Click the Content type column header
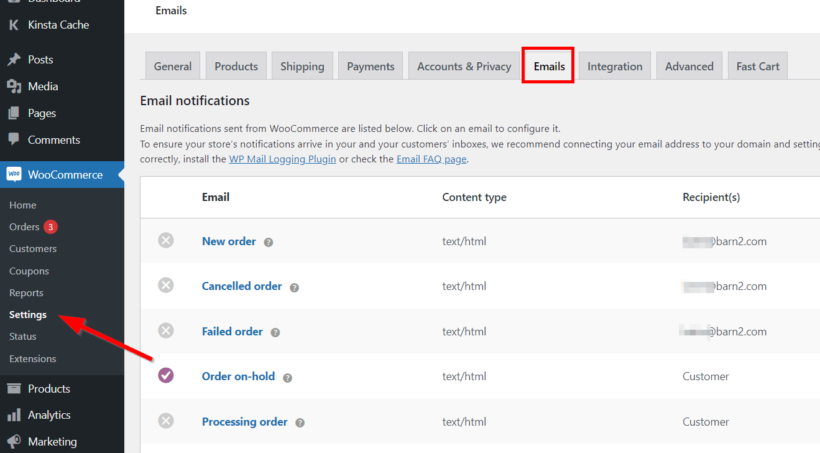Viewport: 820px width, 453px height. click(474, 197)
